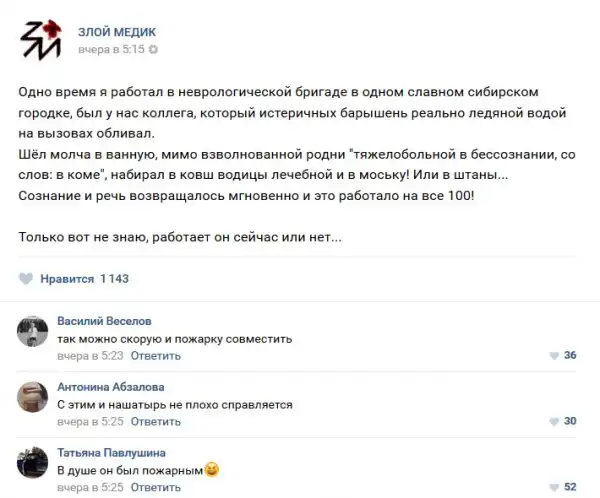Screen dimensions: 600x498
Task: Open Татьяна Павлушина's profile name link
Action: (x=111, y=452)
